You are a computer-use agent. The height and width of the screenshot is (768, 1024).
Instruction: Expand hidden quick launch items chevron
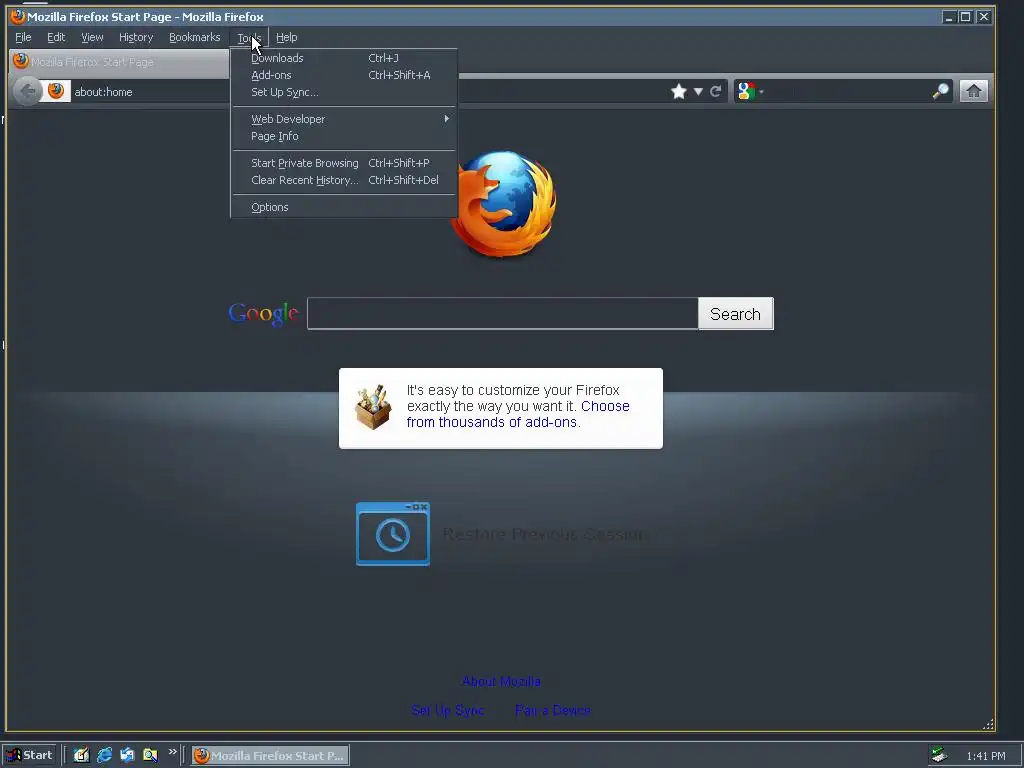172,752
